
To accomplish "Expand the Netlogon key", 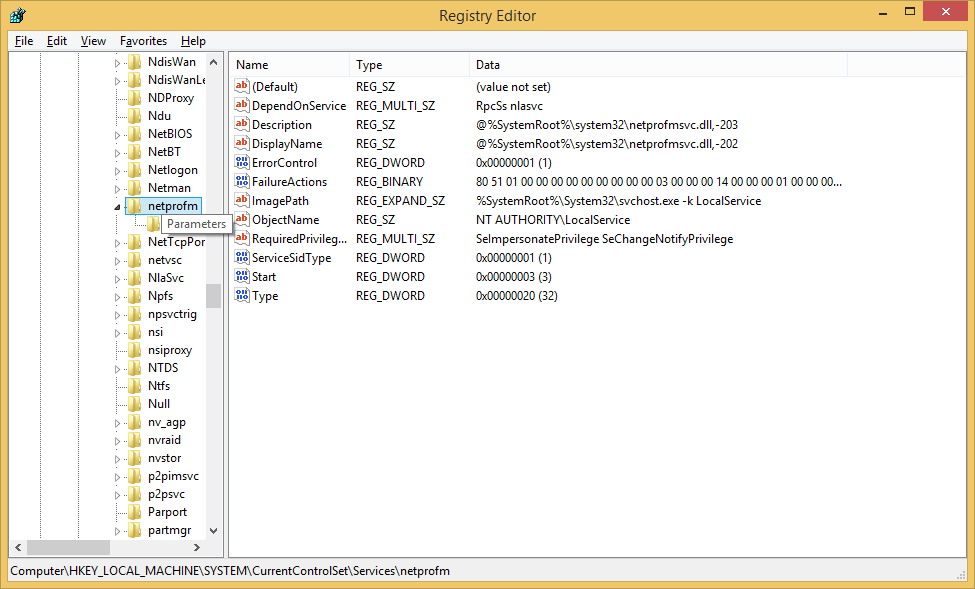I will tap(117, 170).
